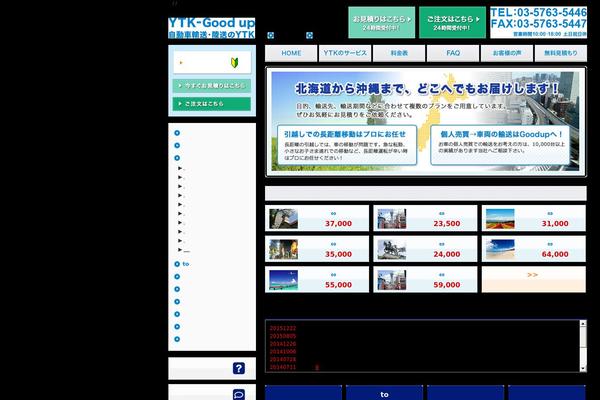
Task: Click the double-arrow icon above 24,000
Action: 442,244
